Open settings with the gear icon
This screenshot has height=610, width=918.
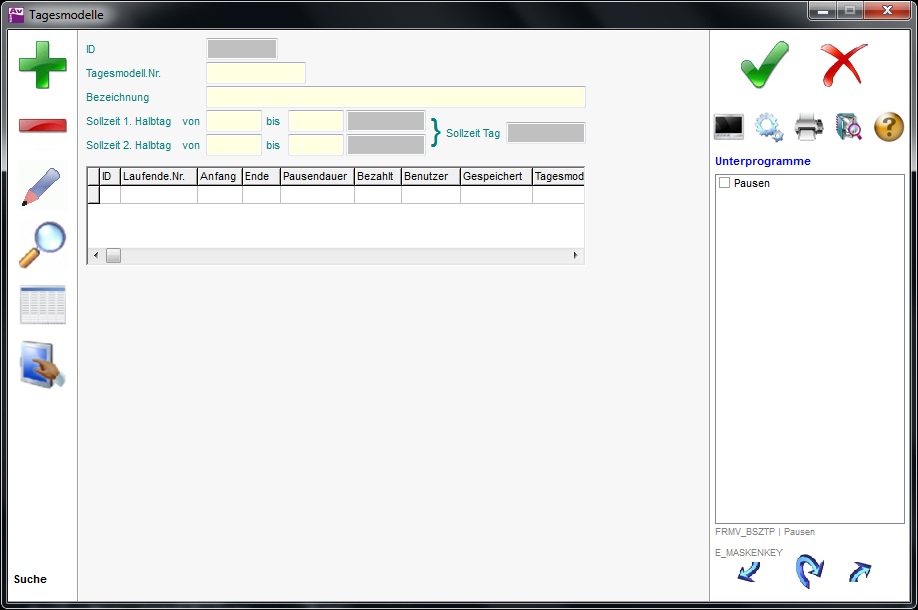click(769, 127)
